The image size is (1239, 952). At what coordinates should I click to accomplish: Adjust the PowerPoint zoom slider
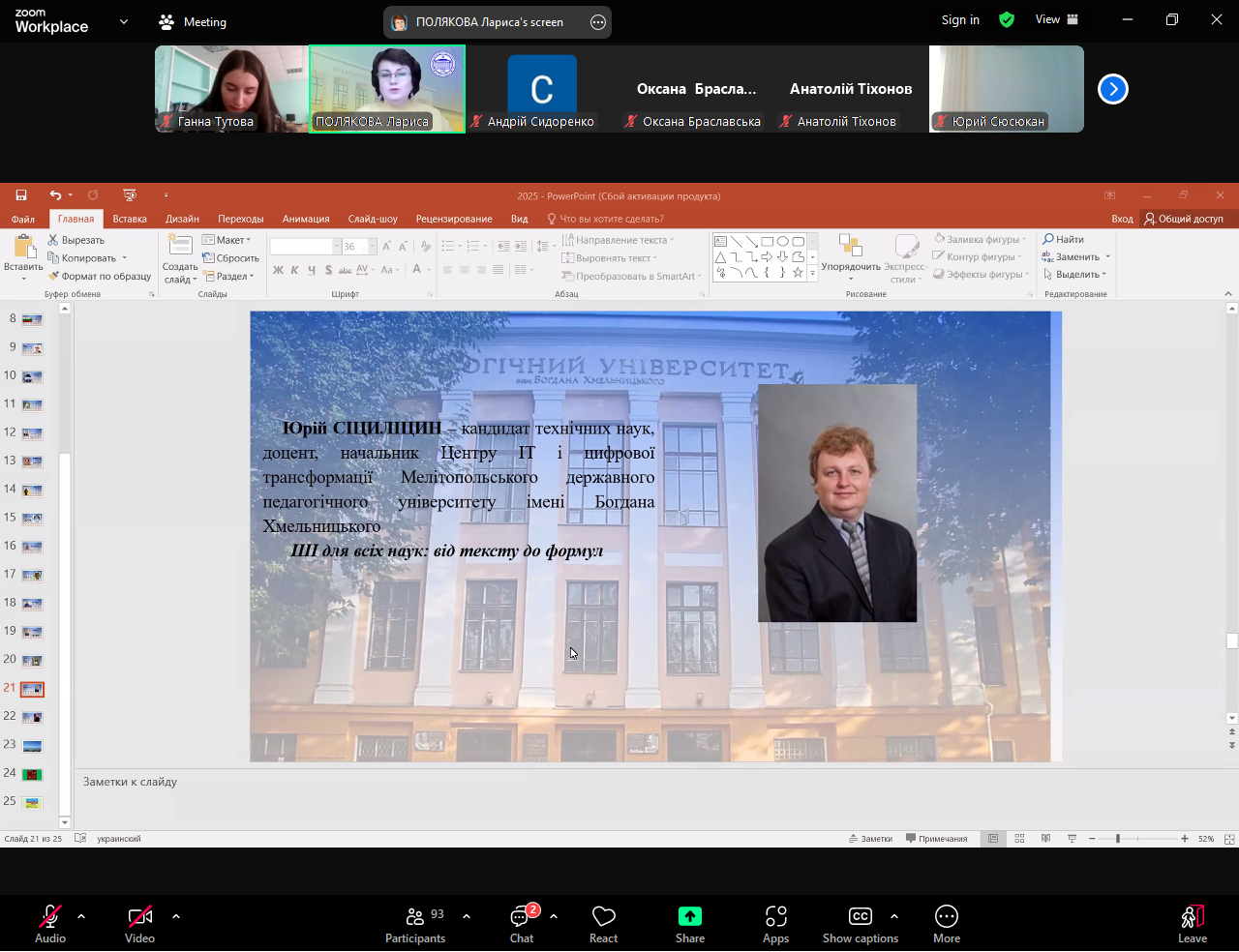1117,839
